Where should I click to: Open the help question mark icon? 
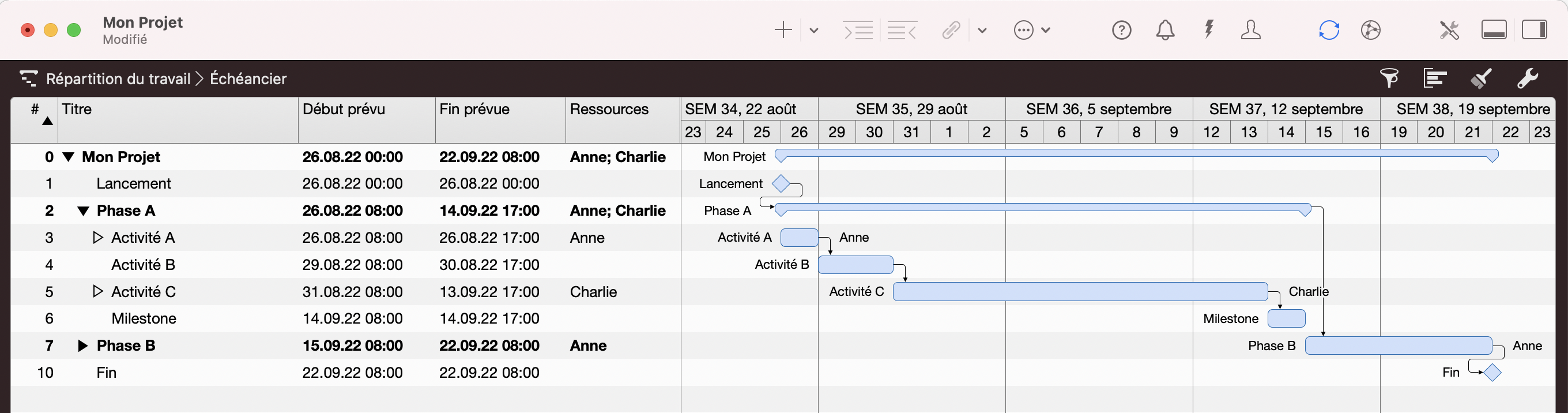[x=1121, y=30]
